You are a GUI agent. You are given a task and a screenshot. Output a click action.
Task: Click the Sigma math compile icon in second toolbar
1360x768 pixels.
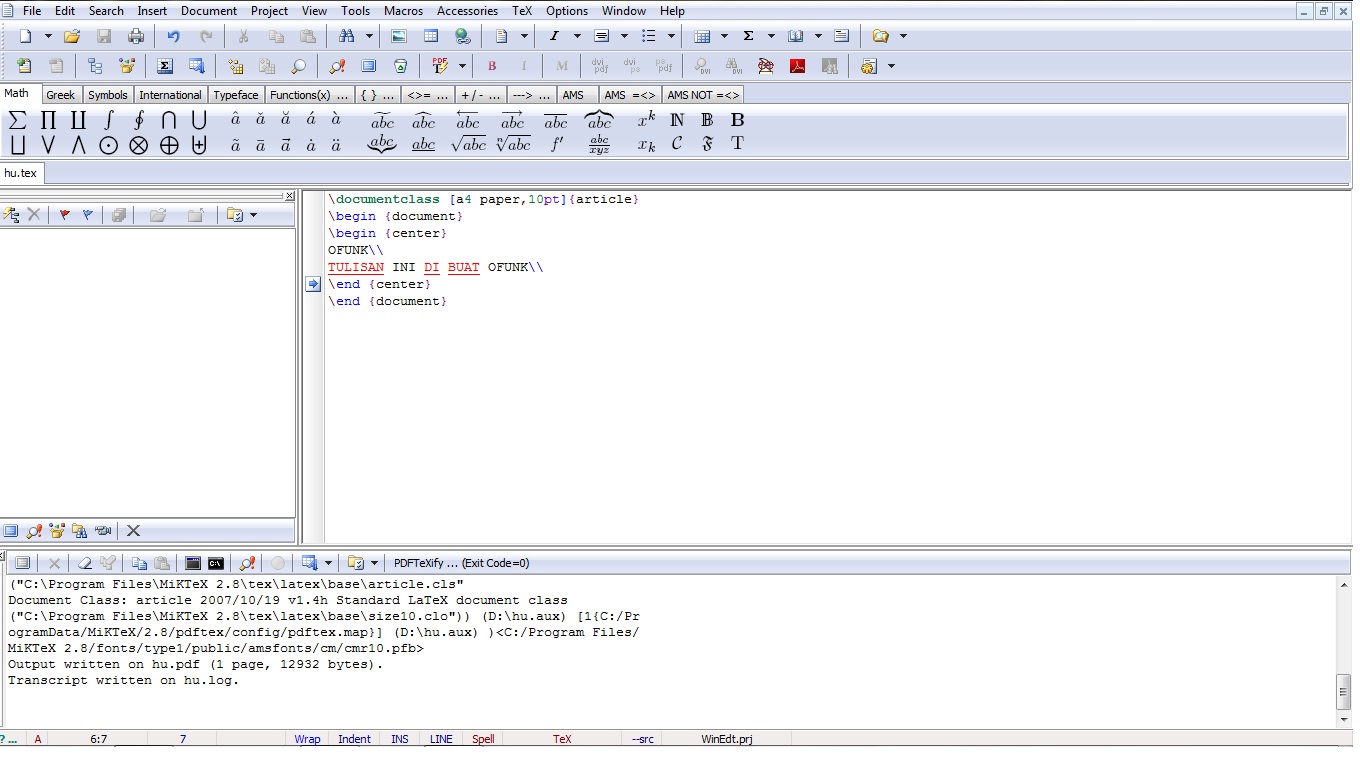[165, 66]
